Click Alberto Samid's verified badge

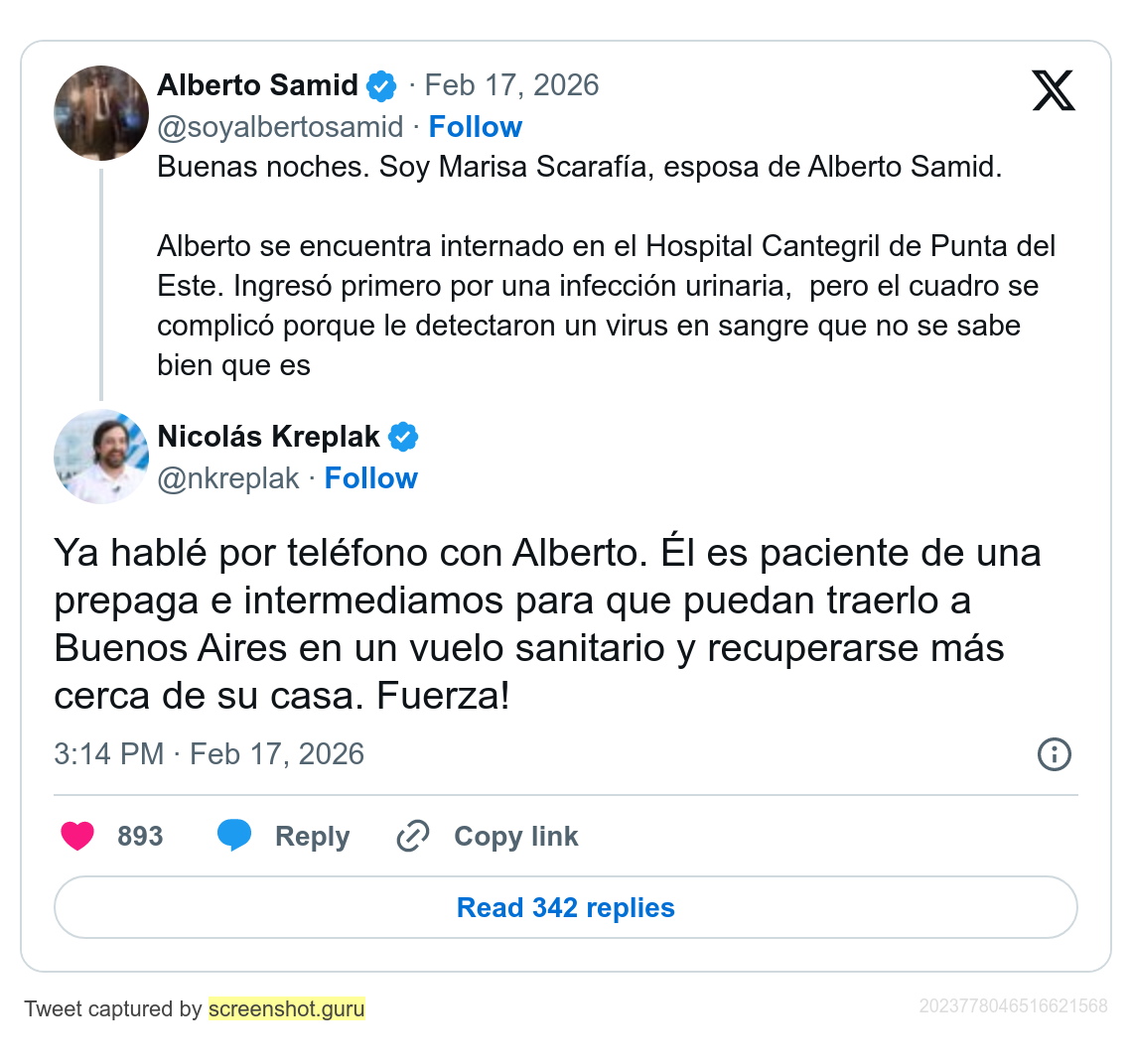click(381, 86)
